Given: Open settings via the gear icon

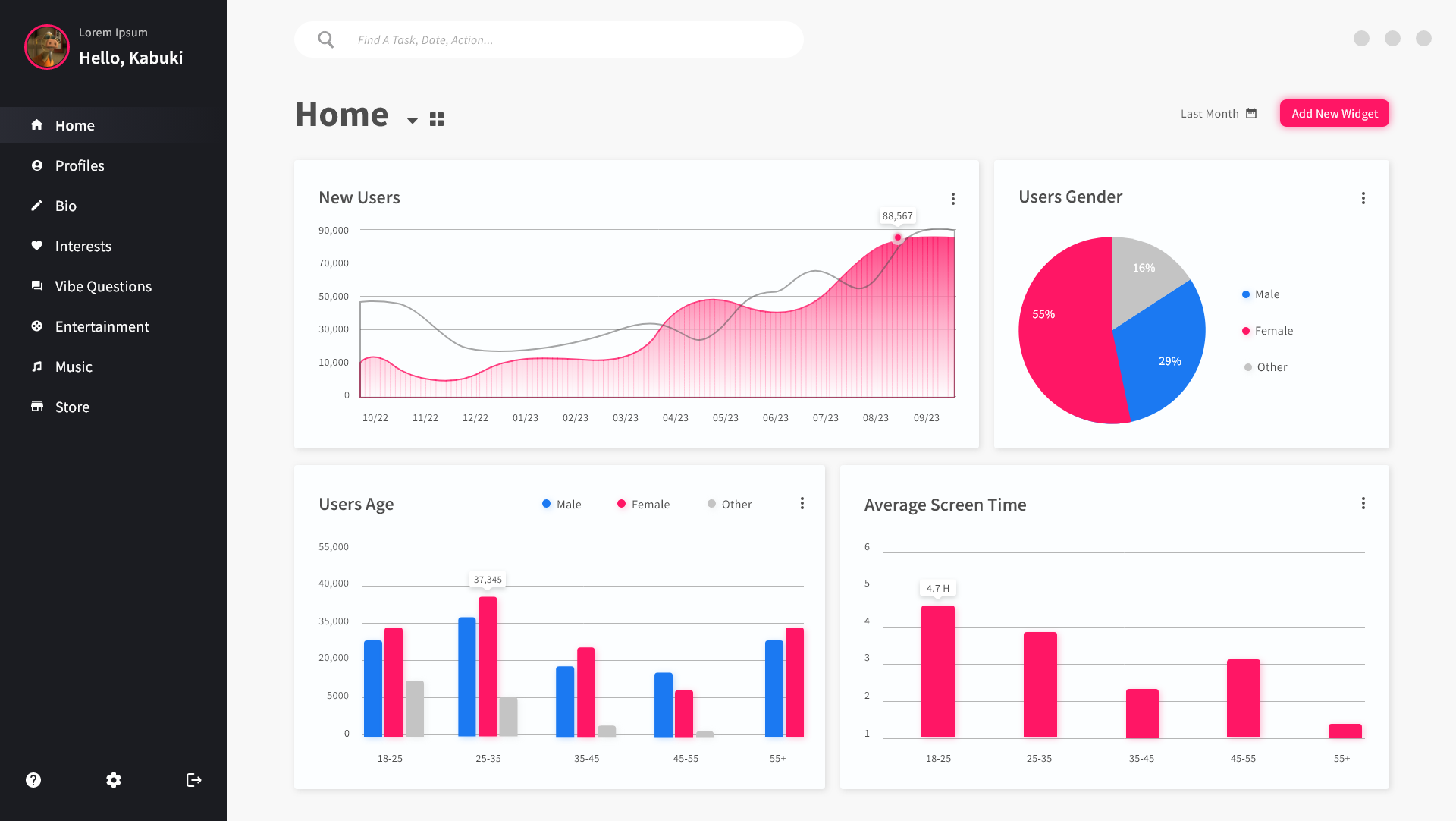Looking at the screenshot, I should pos(114,780).
